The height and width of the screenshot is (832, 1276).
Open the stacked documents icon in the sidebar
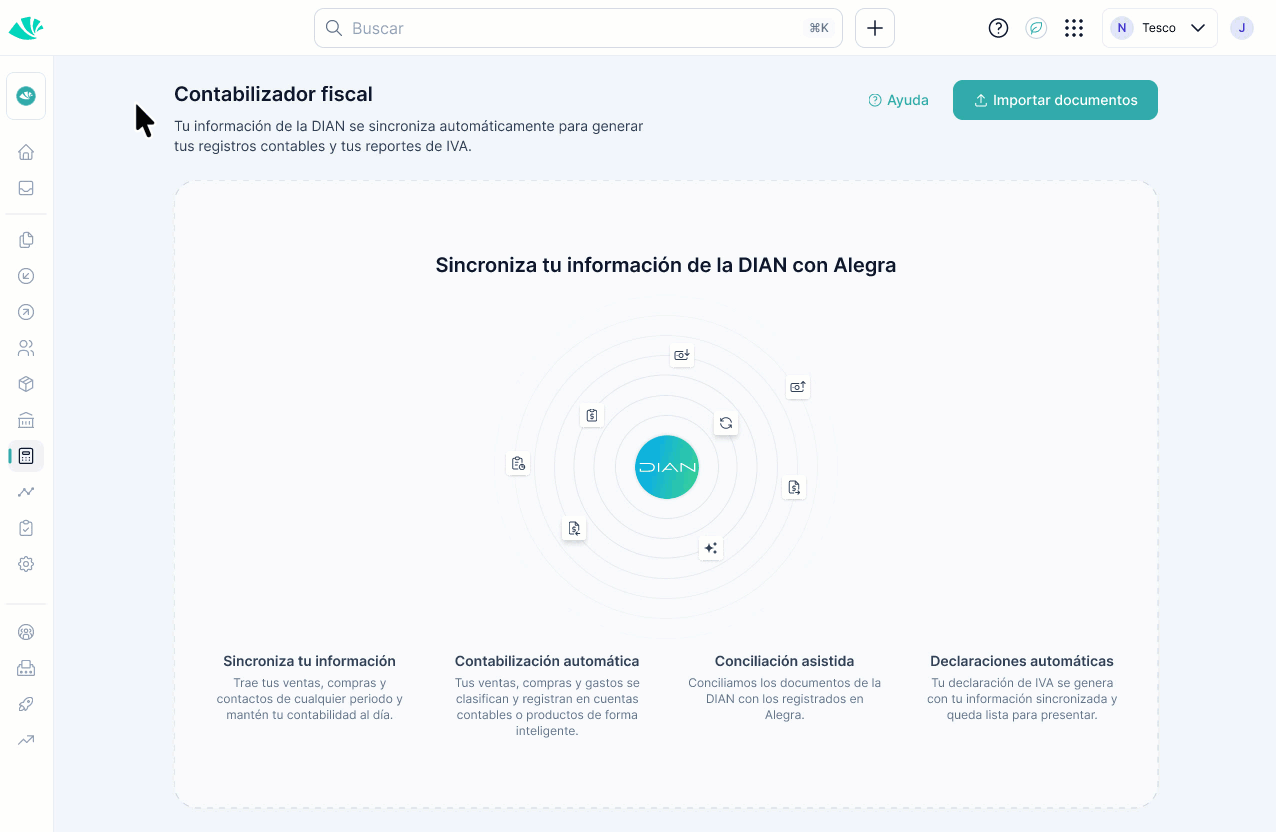coord(26,240)
